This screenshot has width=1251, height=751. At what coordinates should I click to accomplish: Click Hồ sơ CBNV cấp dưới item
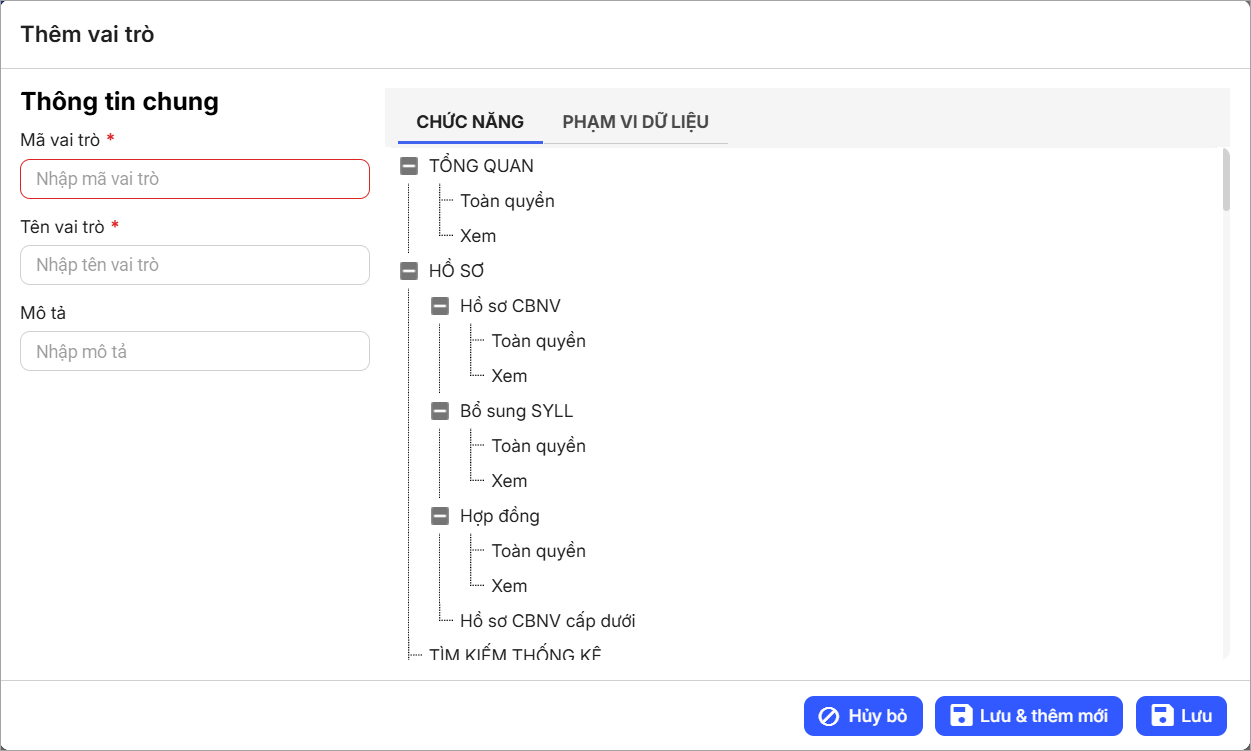[547, 621]
